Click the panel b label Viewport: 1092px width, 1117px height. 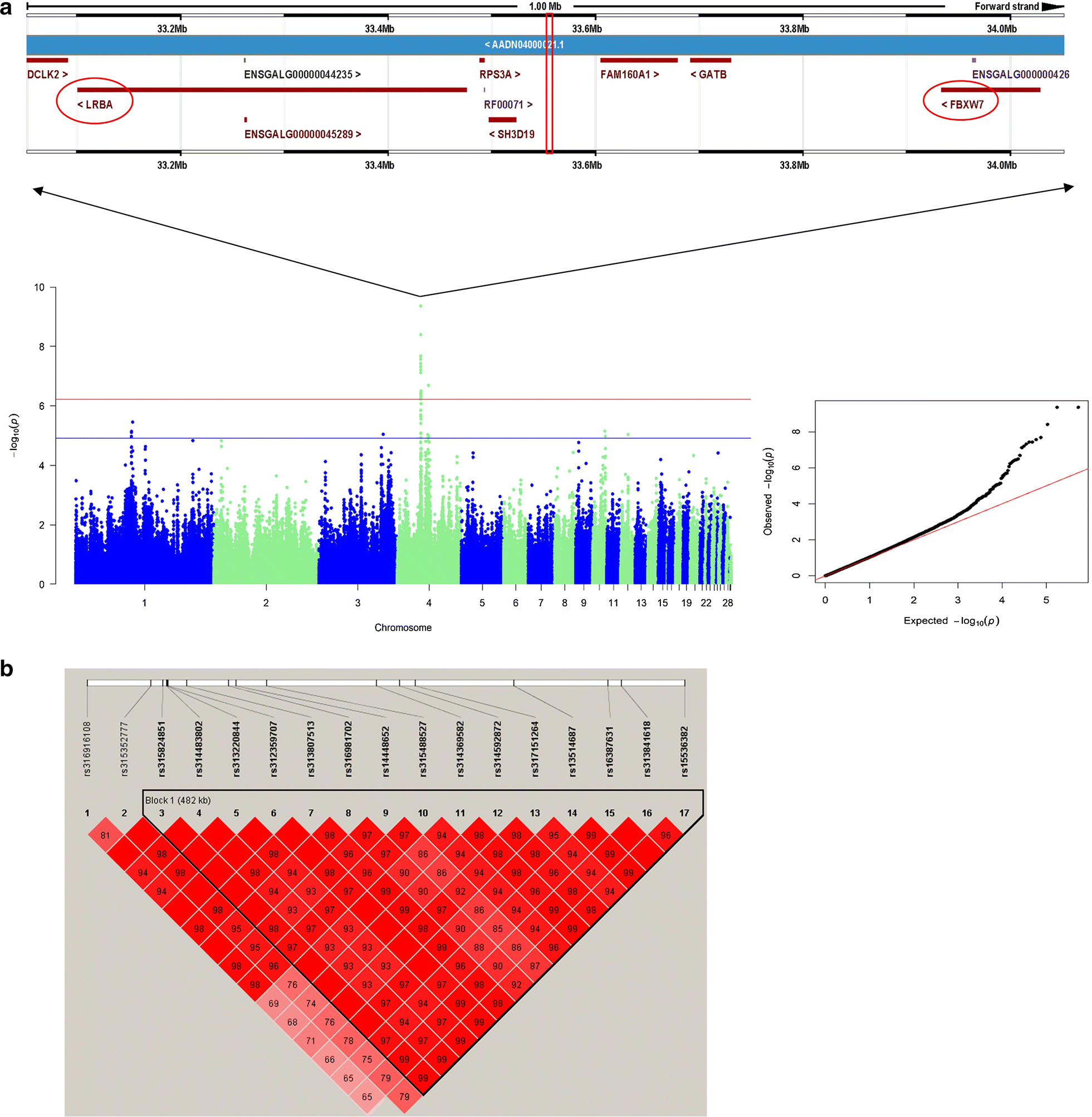tap(7, 669)
